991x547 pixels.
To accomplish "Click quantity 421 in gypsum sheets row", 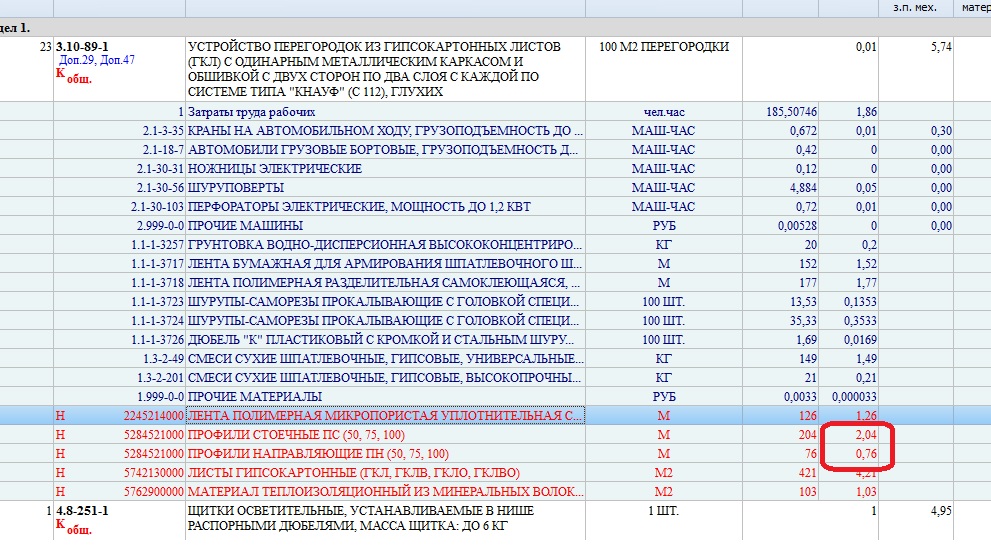I will 807,472.
